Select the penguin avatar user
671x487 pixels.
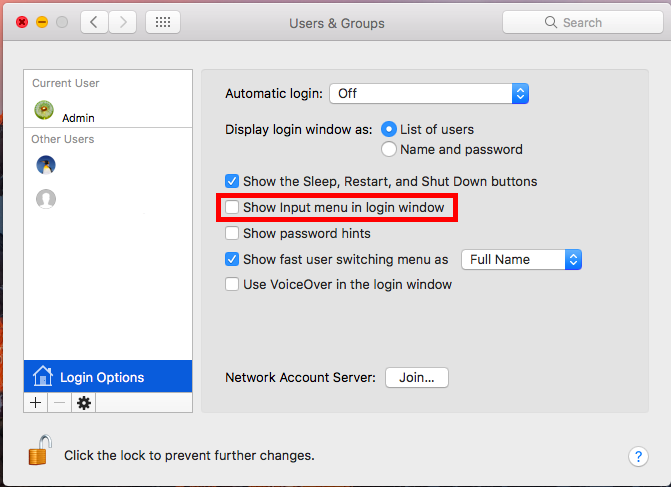point(45,165)
